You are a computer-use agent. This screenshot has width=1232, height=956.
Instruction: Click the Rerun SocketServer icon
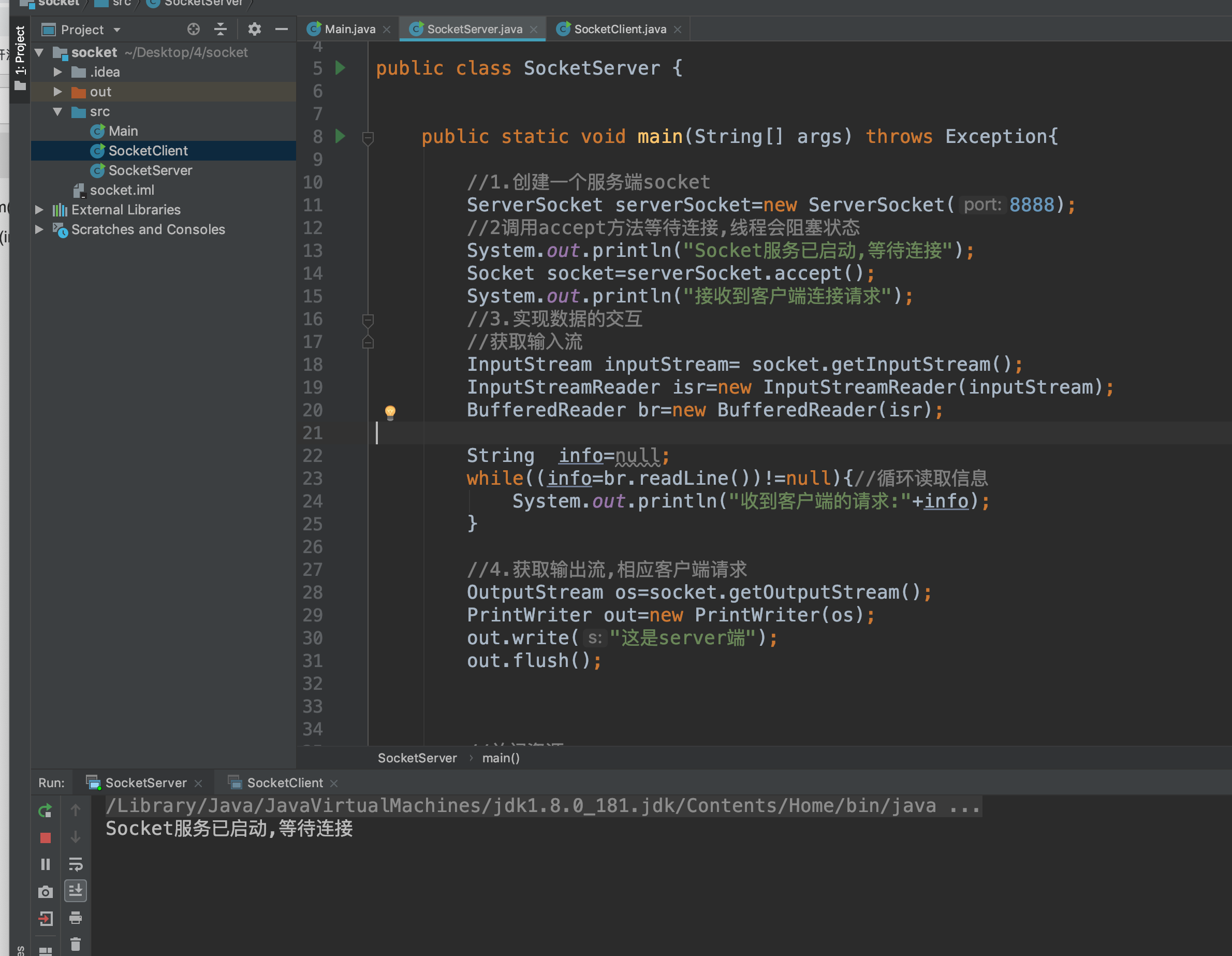(45, 811)
